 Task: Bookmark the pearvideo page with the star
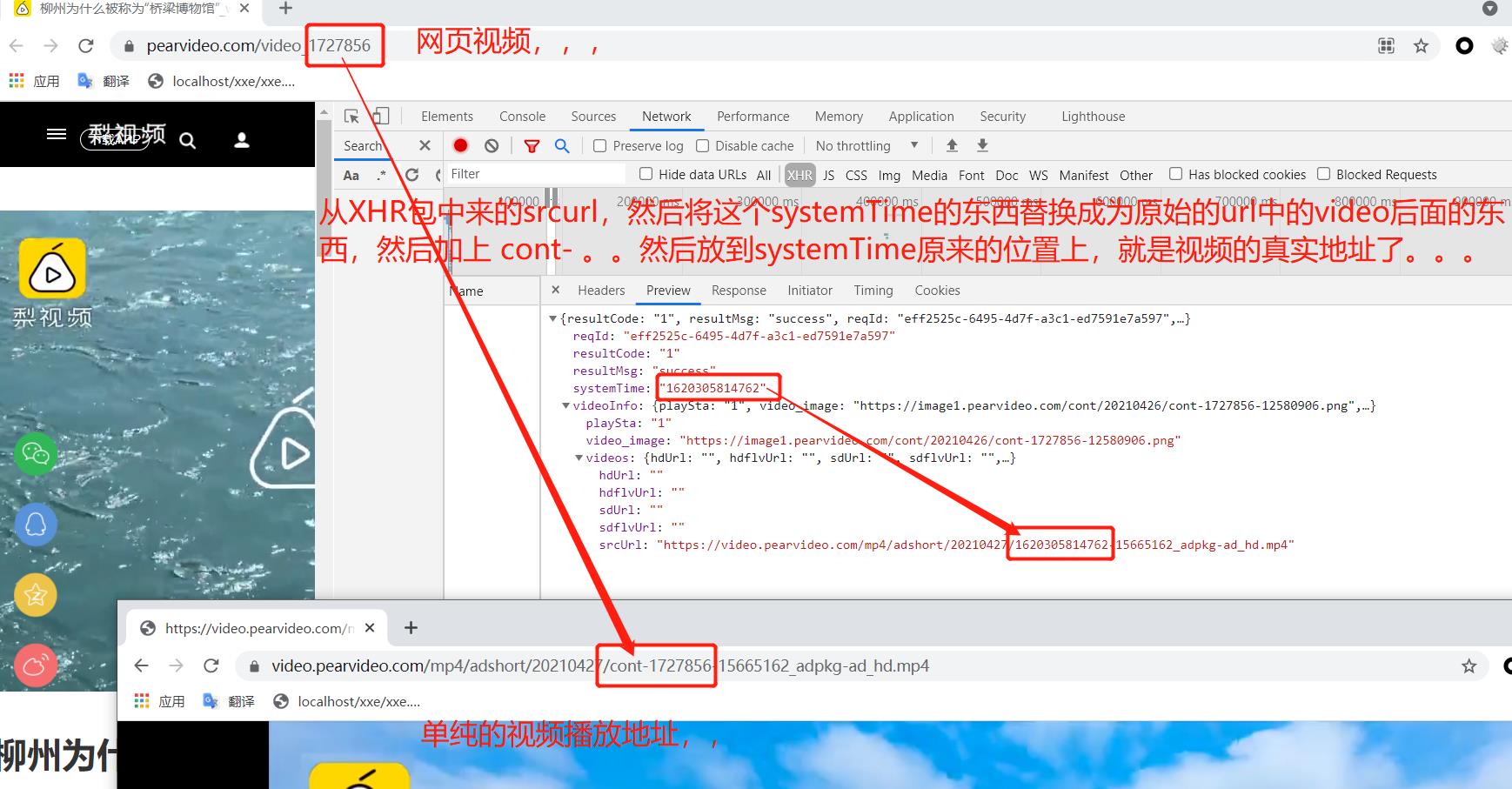(x=1421, y=46)
